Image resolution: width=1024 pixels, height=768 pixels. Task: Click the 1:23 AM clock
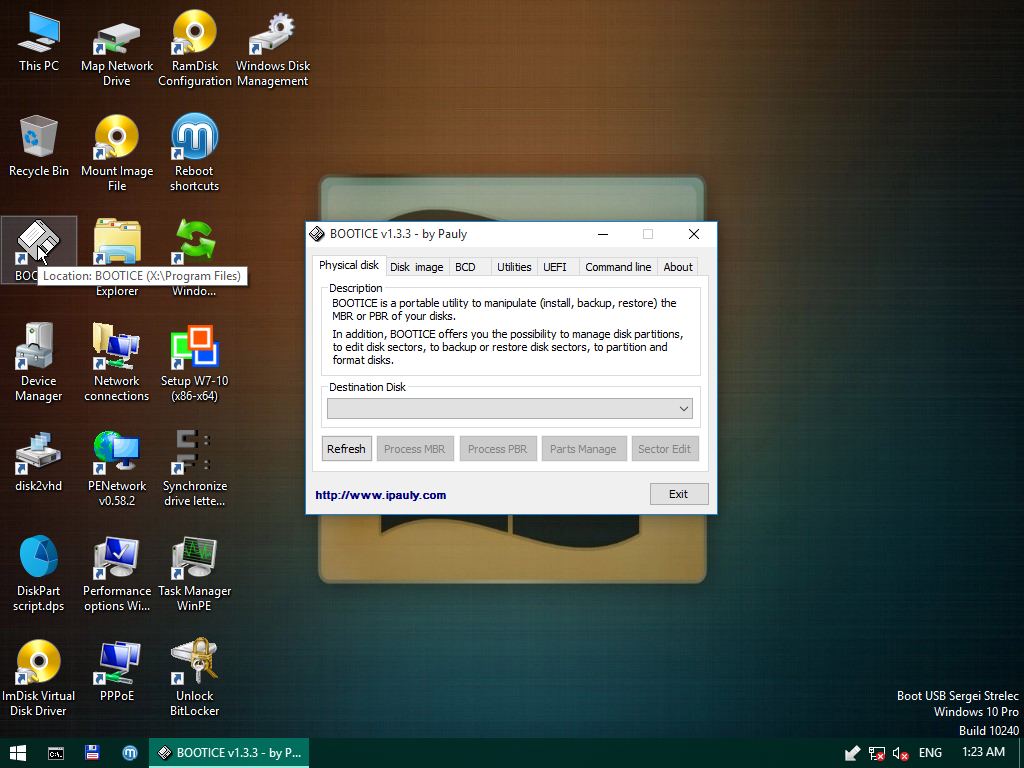(x=983, y=752)
